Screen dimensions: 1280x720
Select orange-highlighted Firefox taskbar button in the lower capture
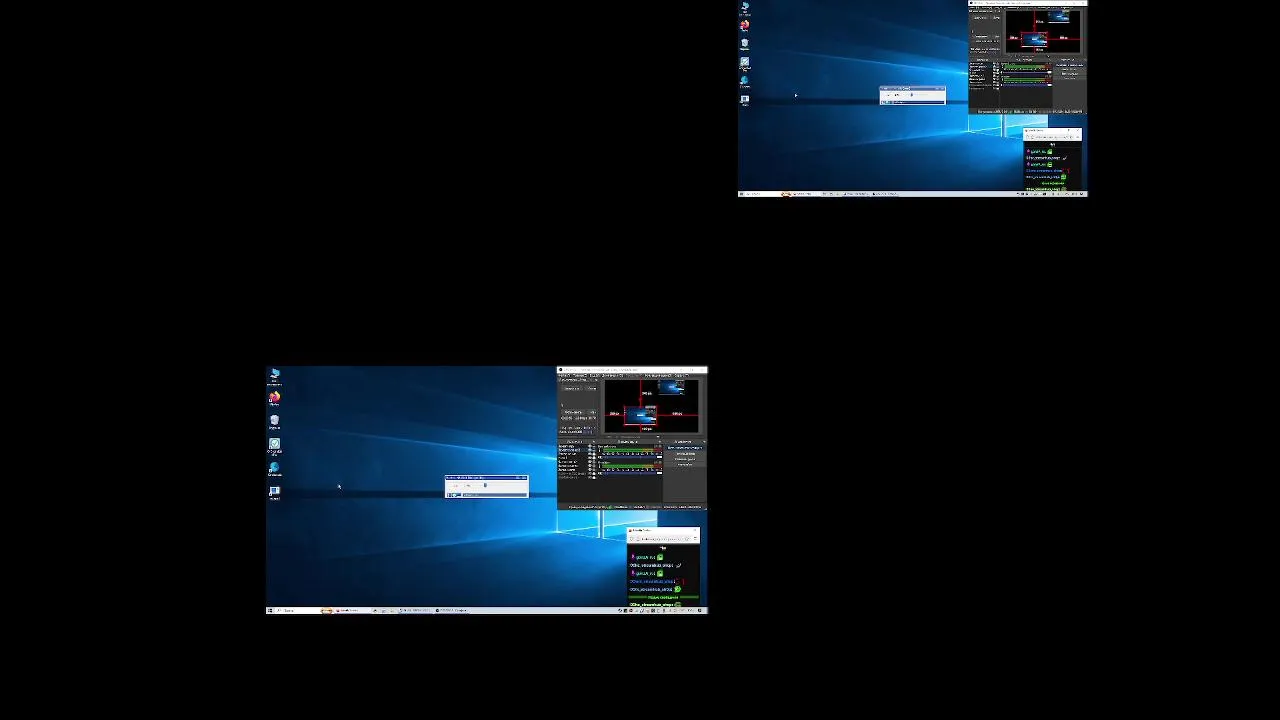click(327, 610)
